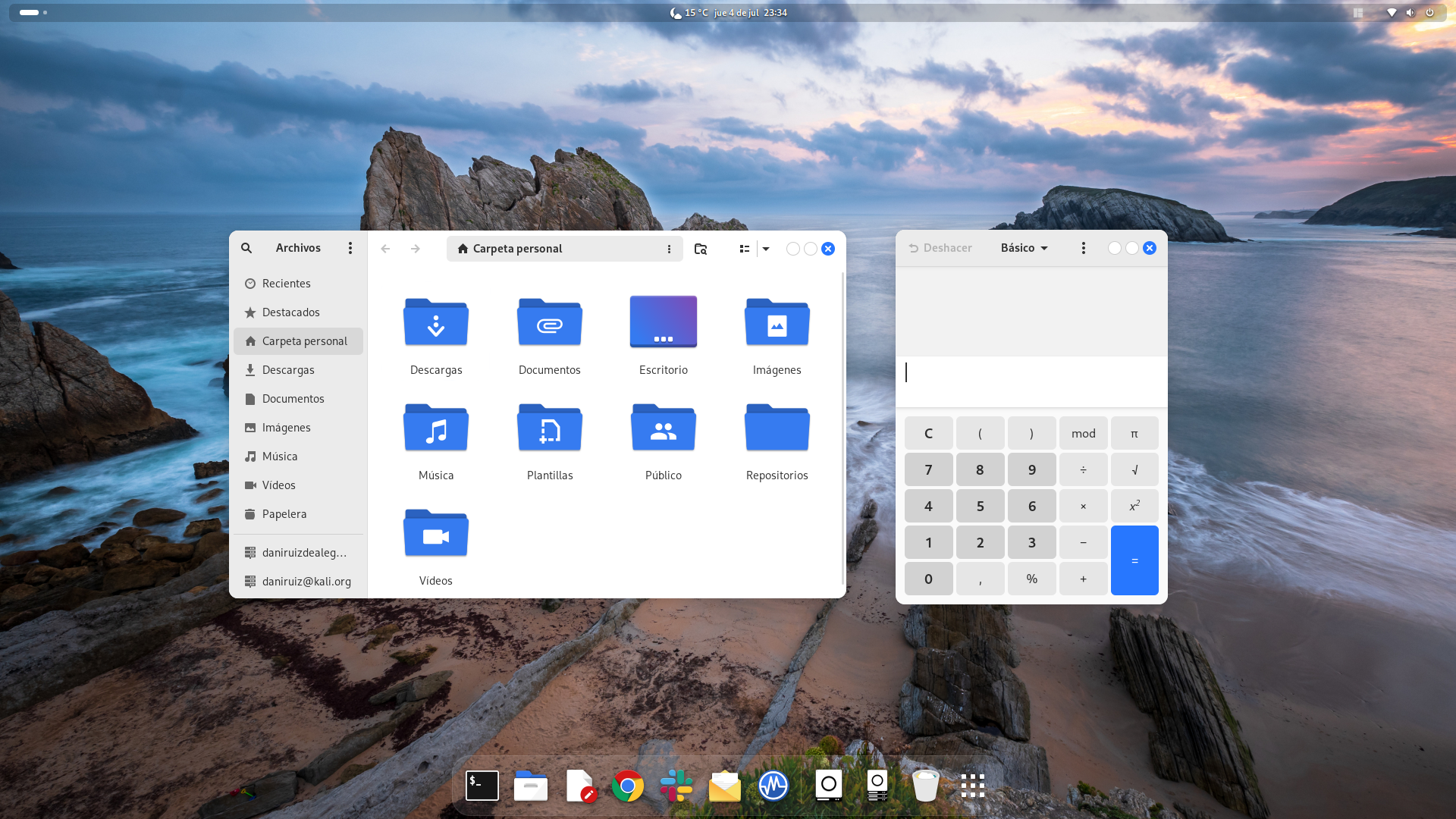The image size is (1456, 819).
Task: Open the folder search icon in toolbar
Action: coord(701,249)
